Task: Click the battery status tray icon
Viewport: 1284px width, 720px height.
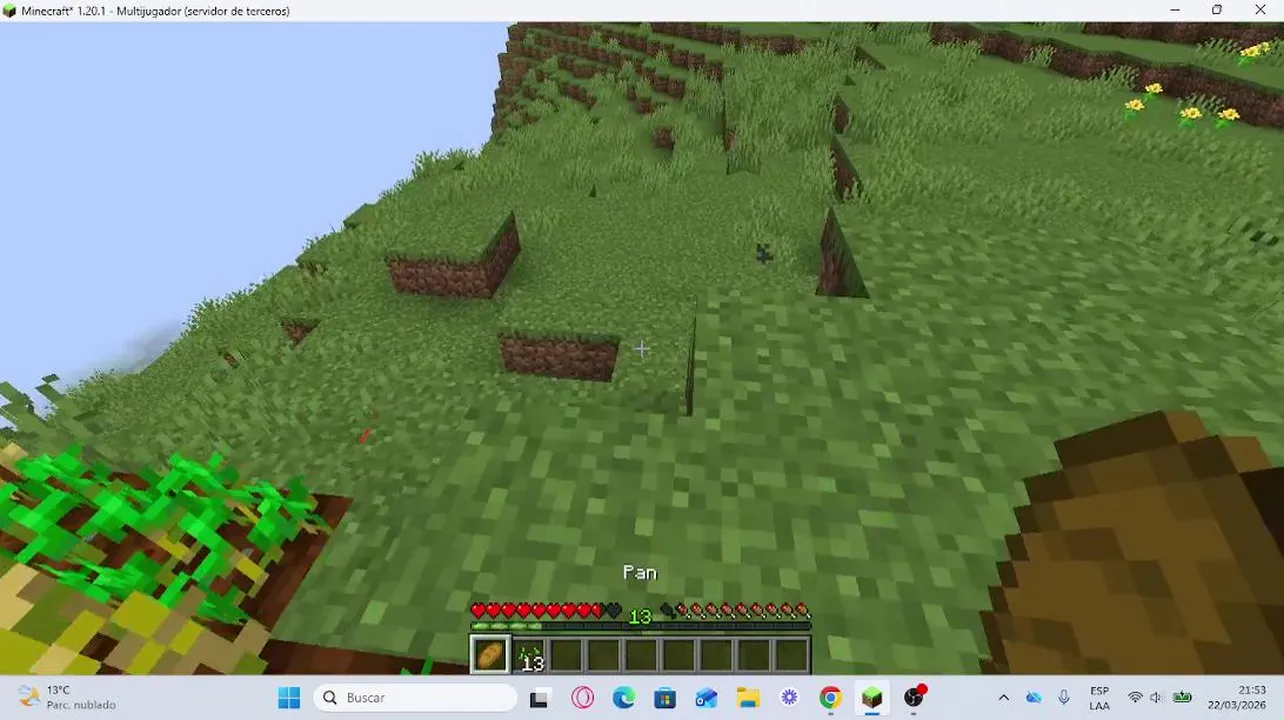Action: pos(1182,698)
